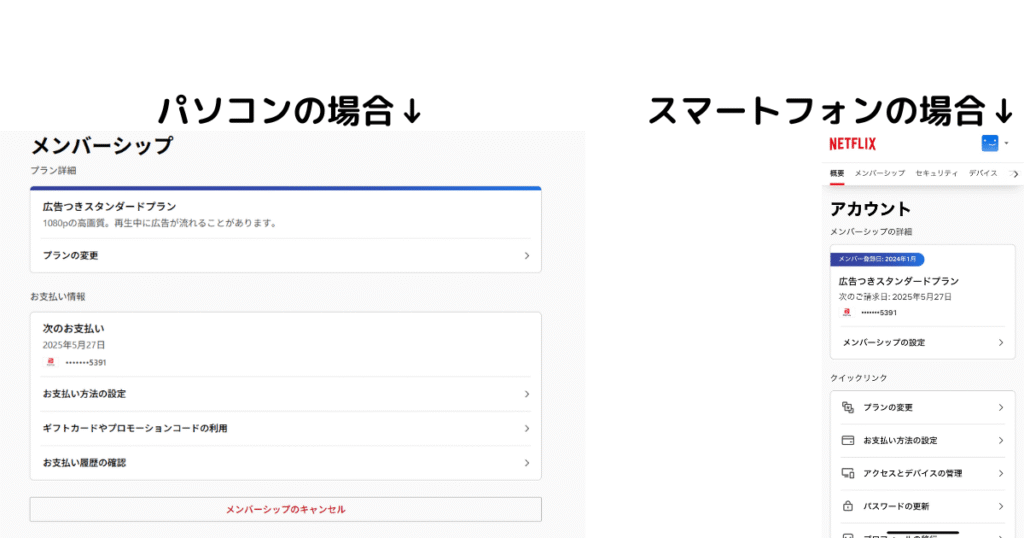Switch to the メンバーシップ tab

pyautogui.click(x=880, y=173)
